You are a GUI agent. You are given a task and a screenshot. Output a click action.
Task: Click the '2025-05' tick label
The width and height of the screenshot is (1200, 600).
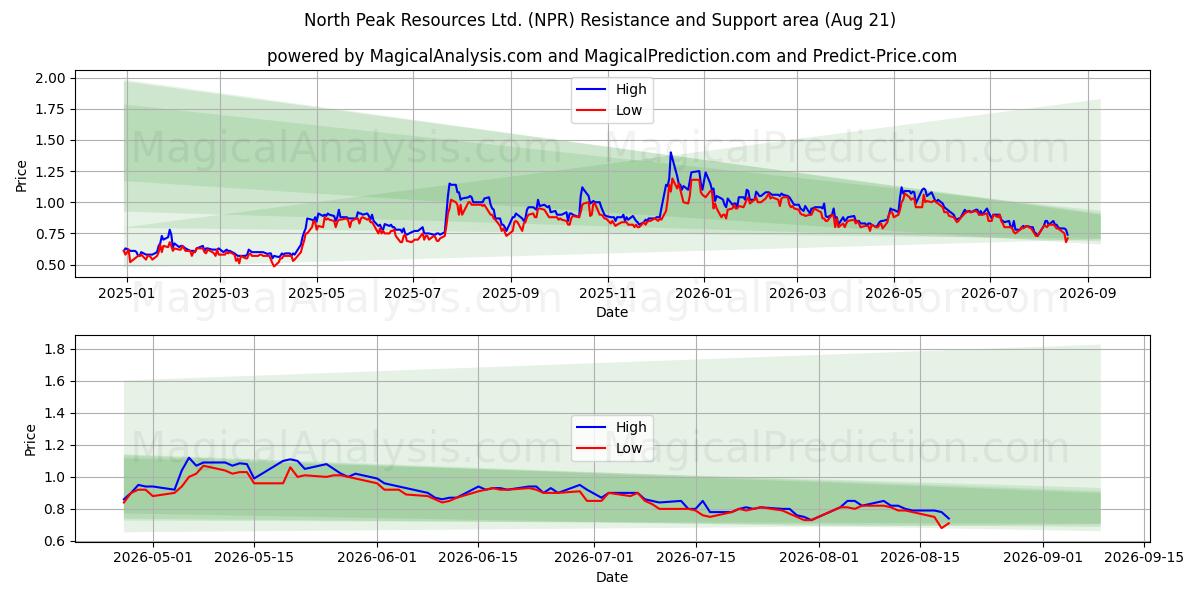[x=317, y=294]
